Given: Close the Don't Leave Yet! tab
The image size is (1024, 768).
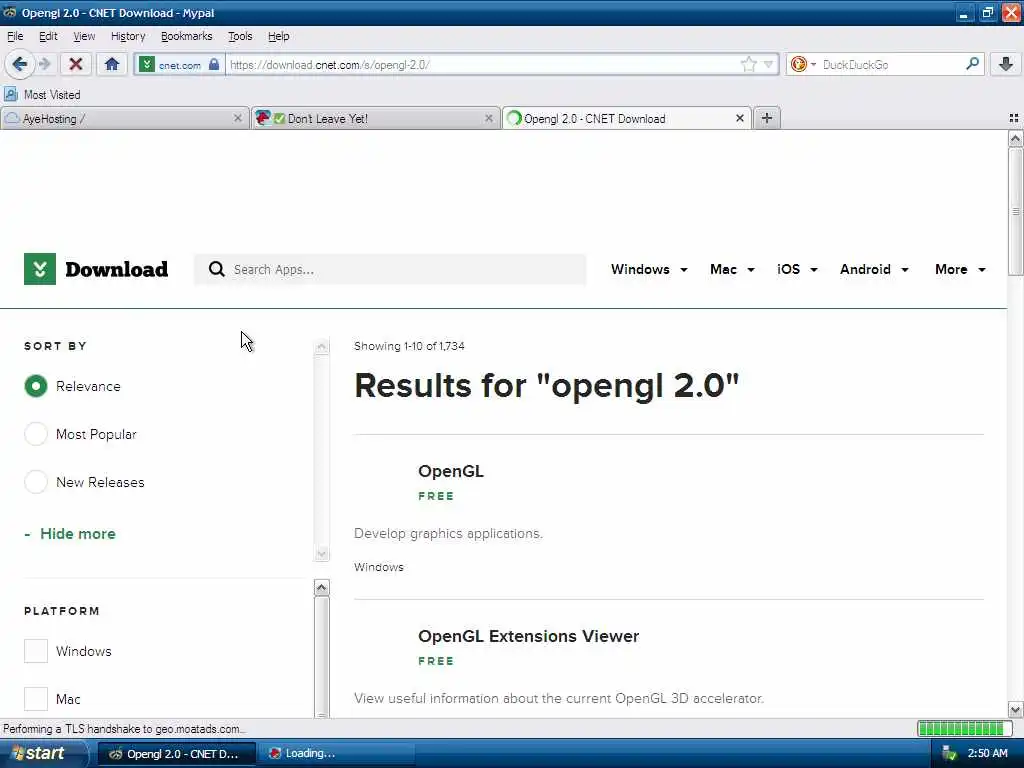Looking at the screenshot, I should pos(488,118).
